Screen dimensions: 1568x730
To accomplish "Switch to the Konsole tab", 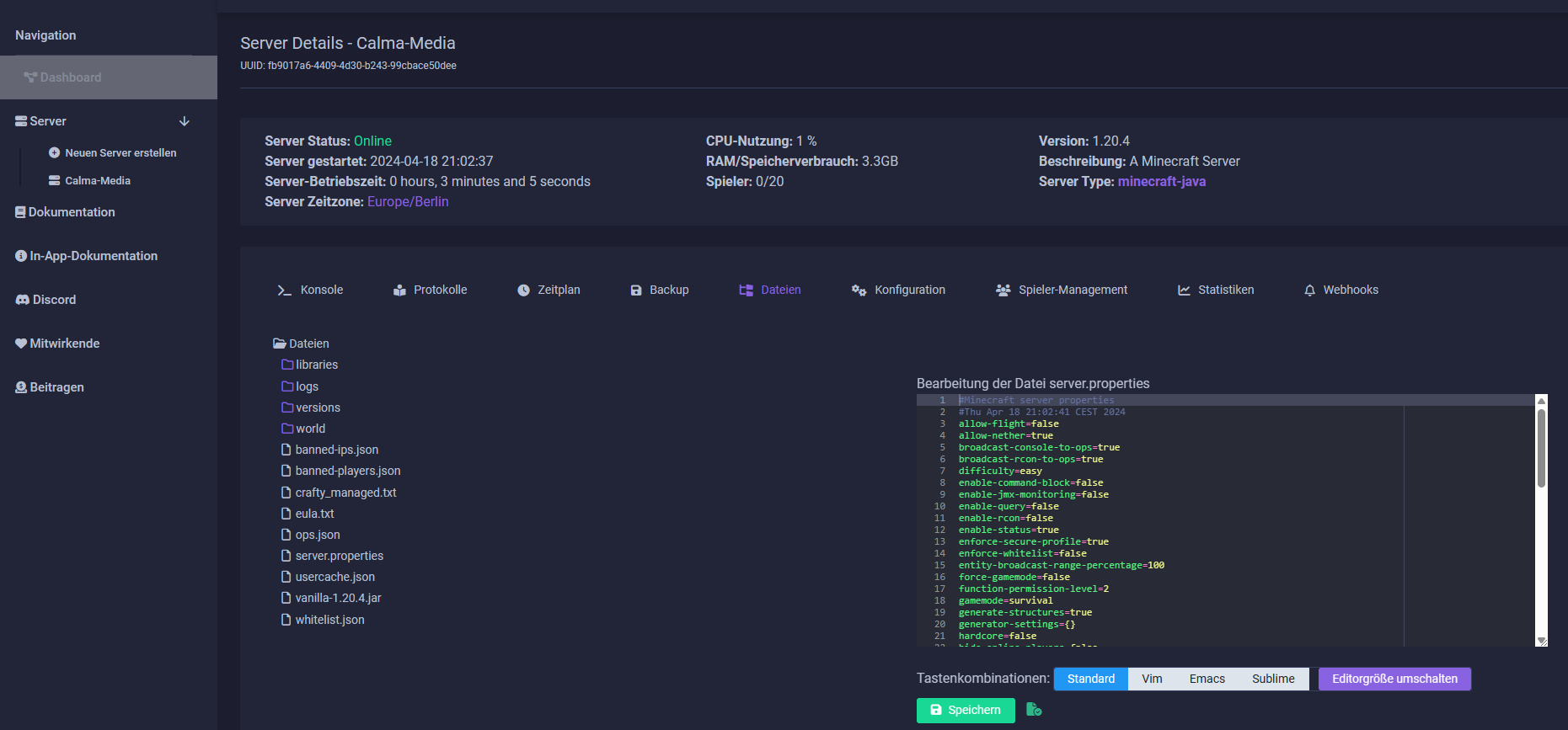I will click(x=310, y=290).
